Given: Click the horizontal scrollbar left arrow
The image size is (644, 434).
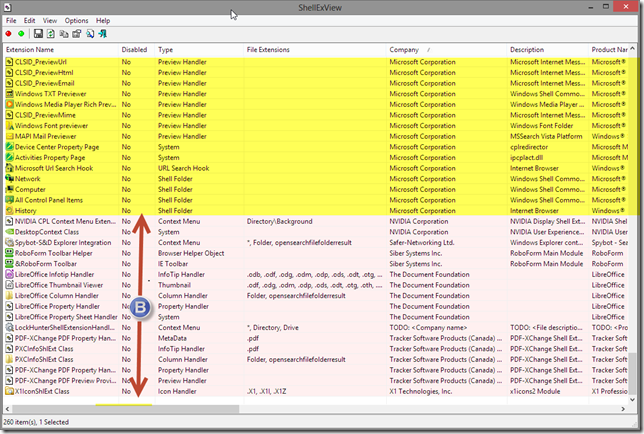Looking at the screenshot, I should 7,409.
